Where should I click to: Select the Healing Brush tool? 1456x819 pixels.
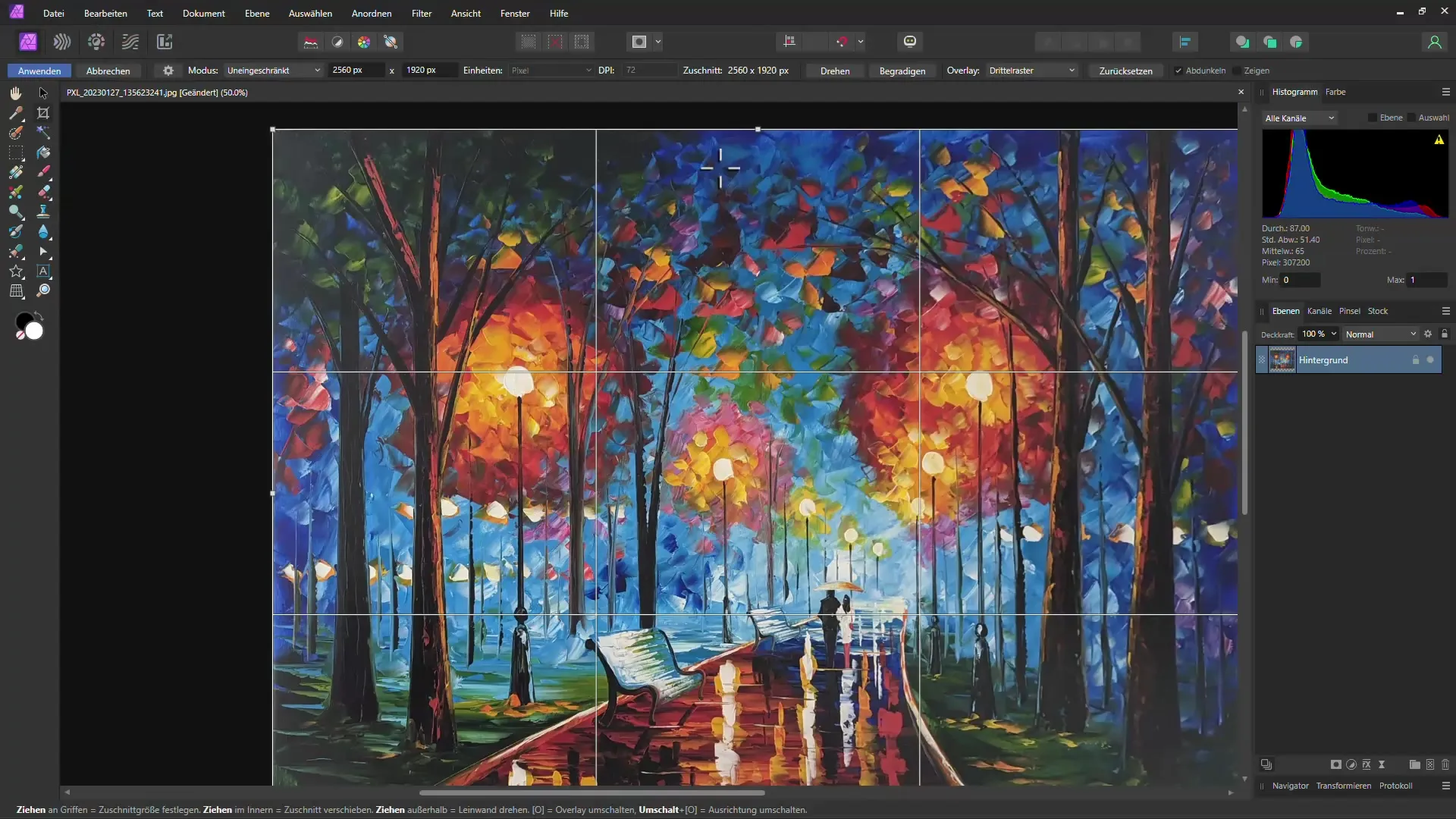coord(16,251)
